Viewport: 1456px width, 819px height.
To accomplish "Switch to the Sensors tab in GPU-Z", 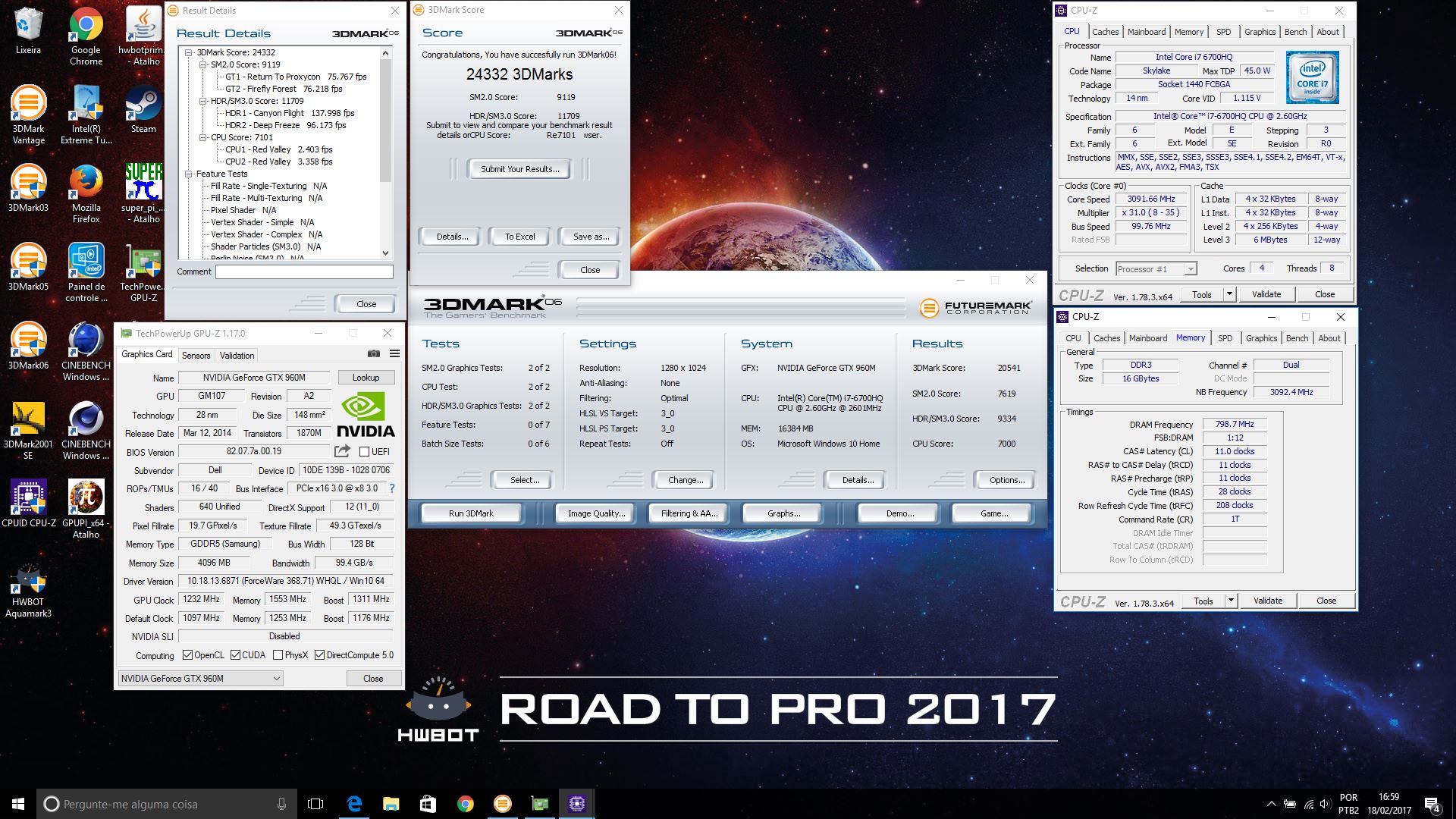I will (196, 356).
